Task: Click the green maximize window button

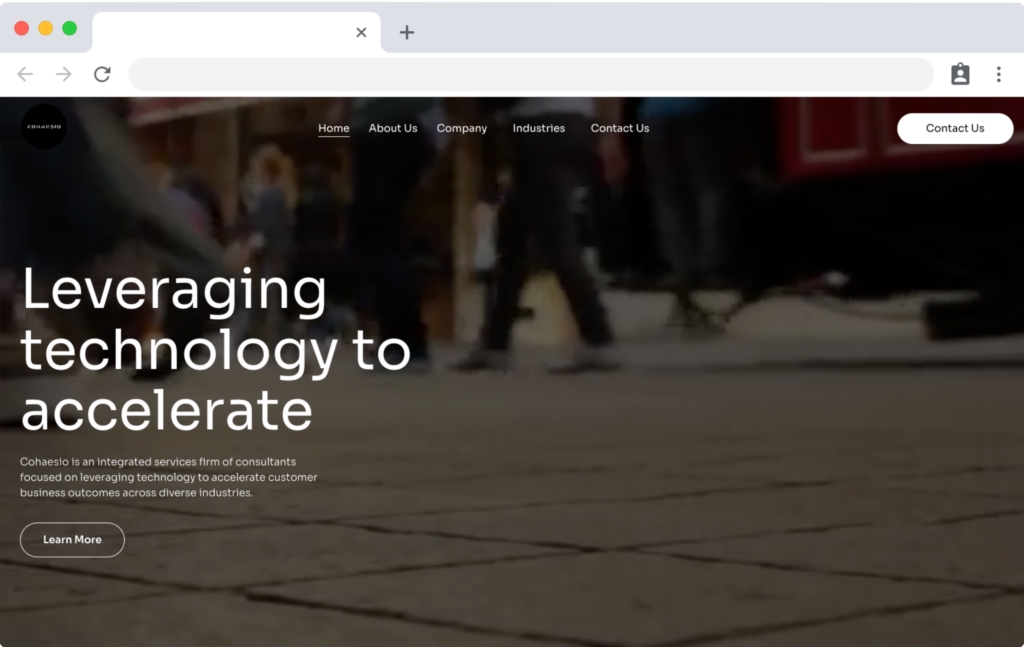Action: [70, 28]
